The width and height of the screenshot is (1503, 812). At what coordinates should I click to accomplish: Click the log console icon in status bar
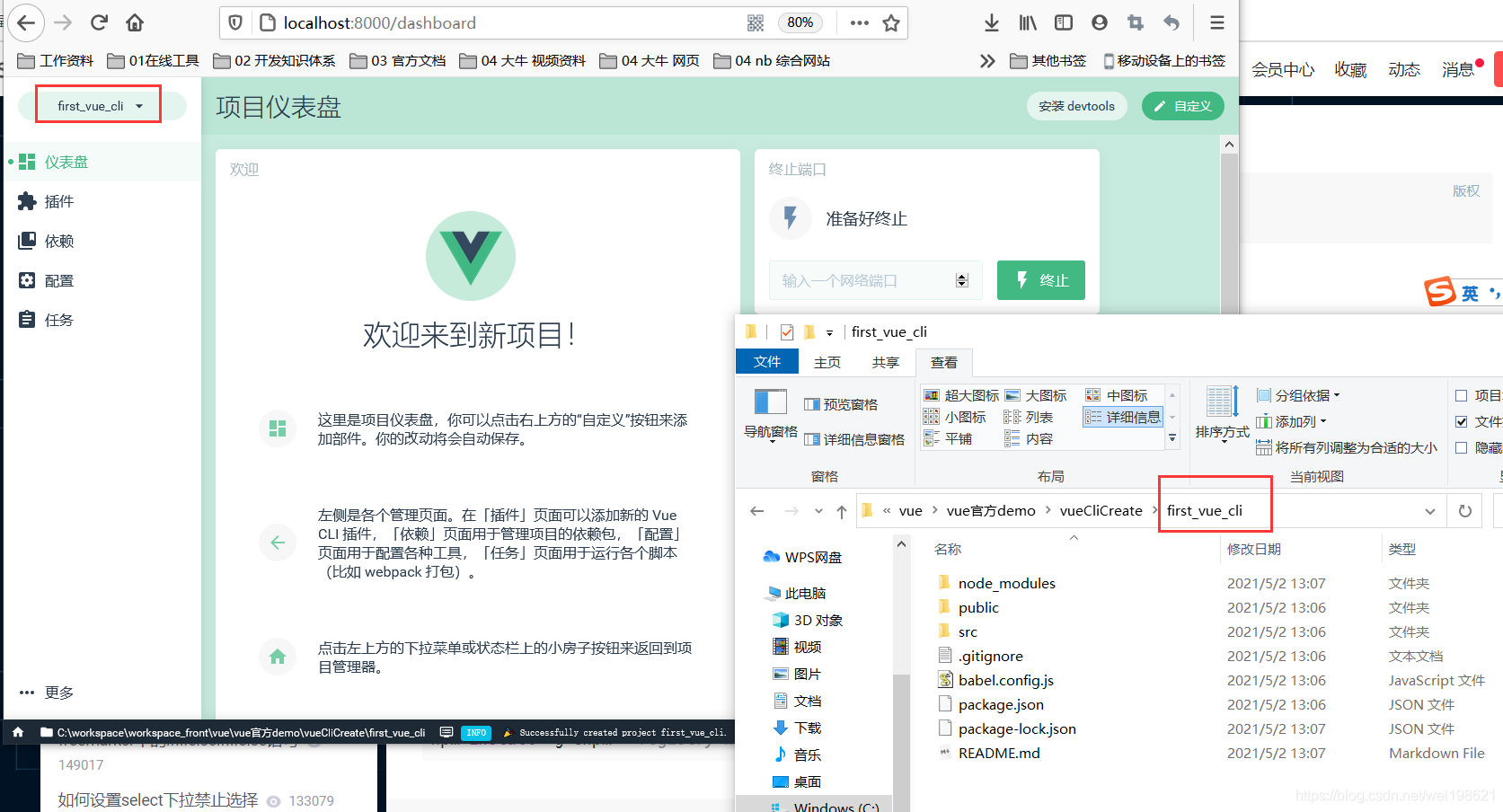click(446, 732)
